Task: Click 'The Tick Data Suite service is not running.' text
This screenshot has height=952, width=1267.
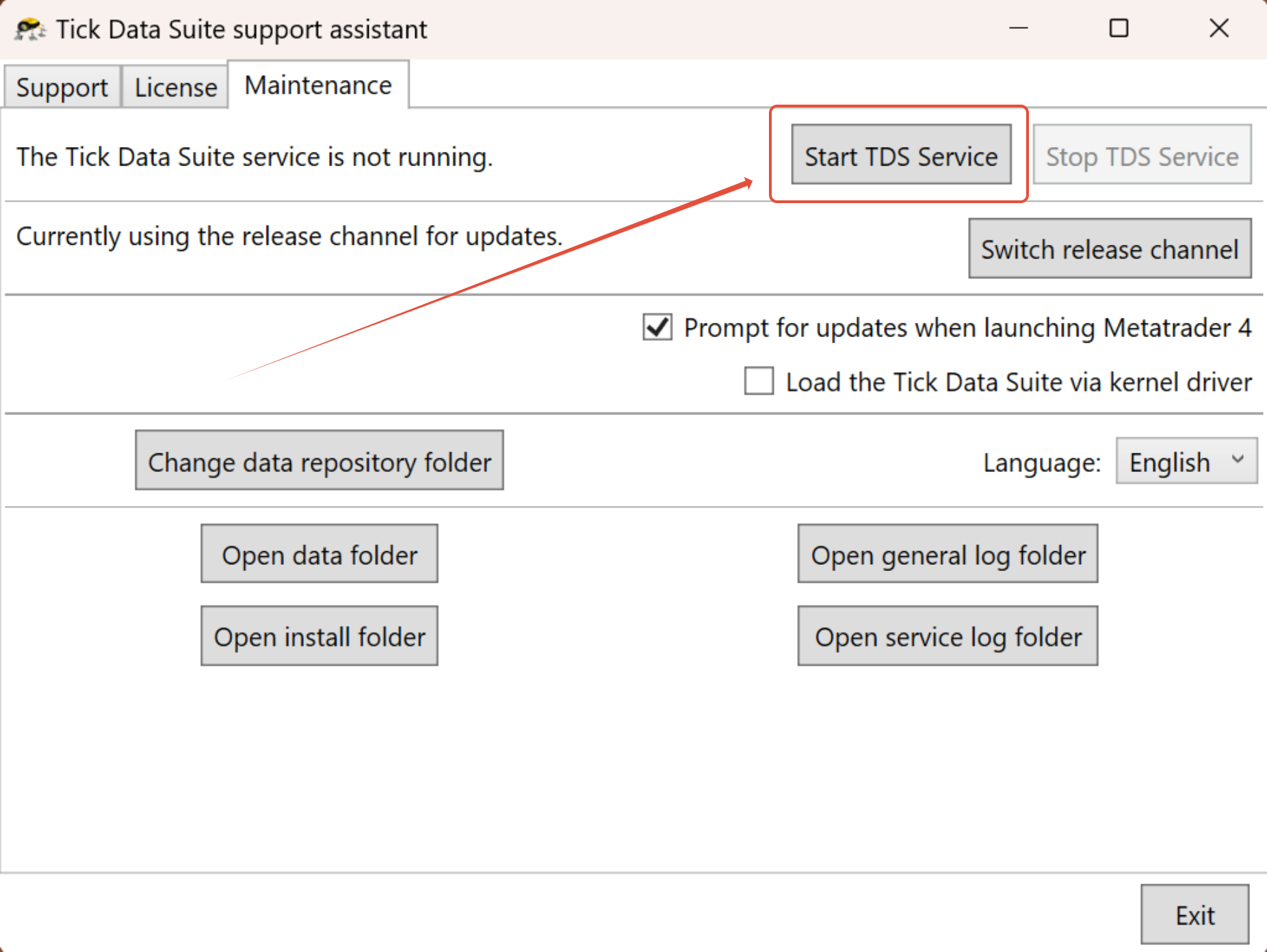Action: [254, 157]
